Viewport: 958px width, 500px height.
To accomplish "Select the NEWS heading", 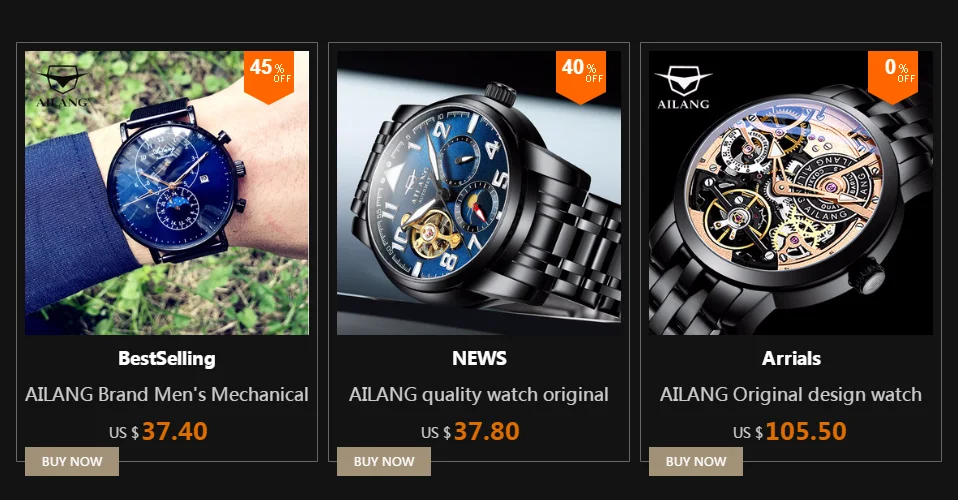I will [480, 358].
